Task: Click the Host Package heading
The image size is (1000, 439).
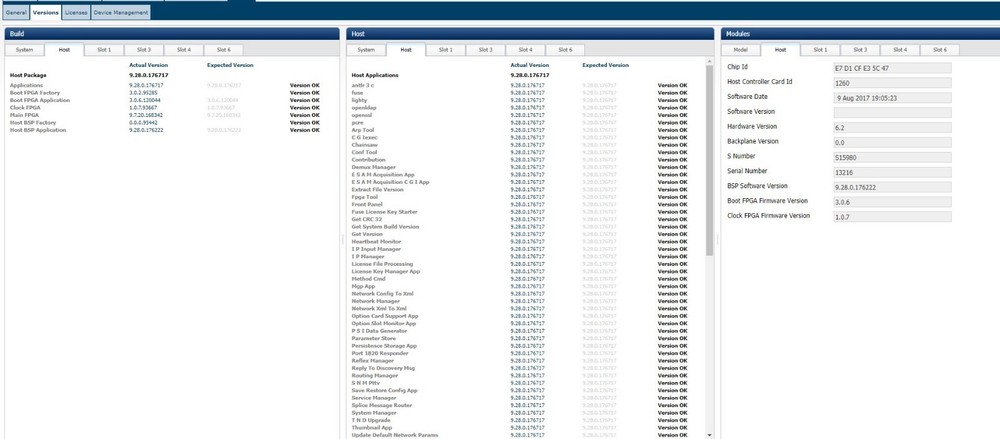Action: [x=28, y=75]
